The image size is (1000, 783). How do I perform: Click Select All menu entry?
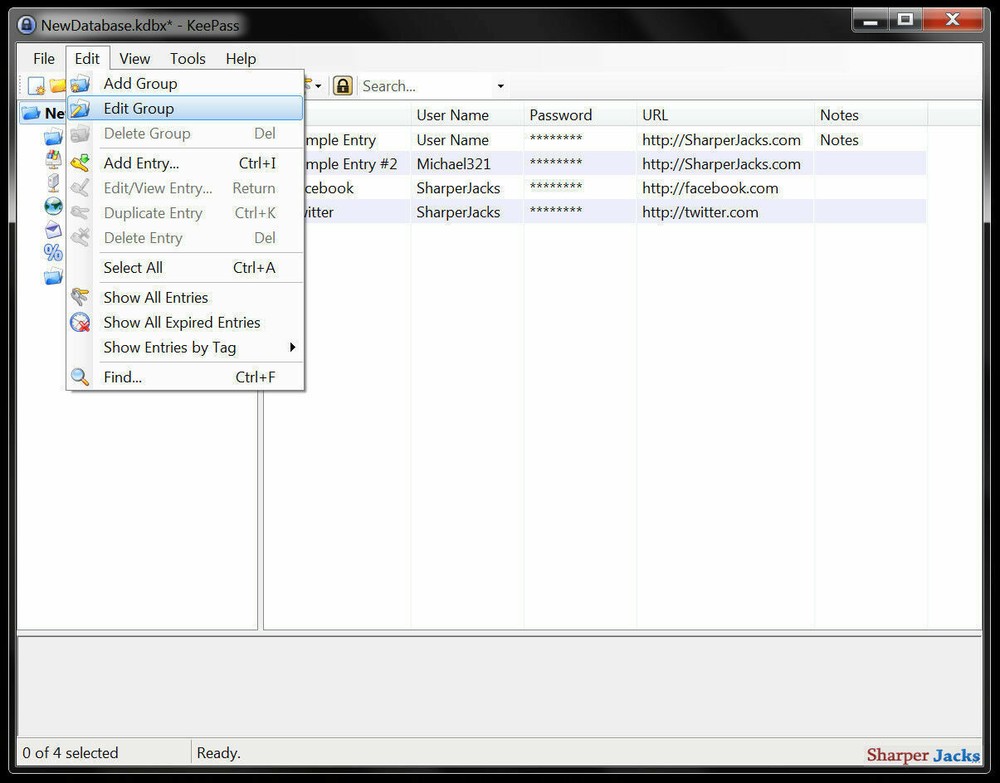coord(132,267)
